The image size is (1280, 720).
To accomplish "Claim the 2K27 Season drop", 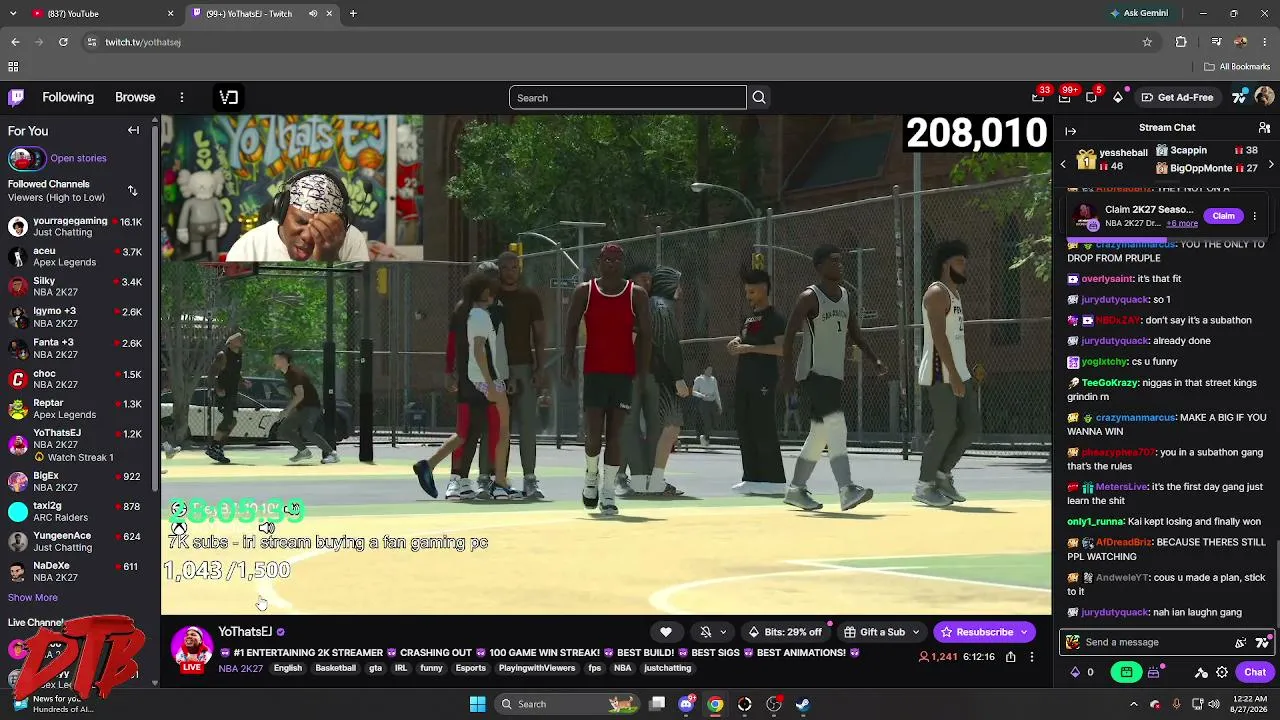I will pyautogui.click(x=1223, y=216).
